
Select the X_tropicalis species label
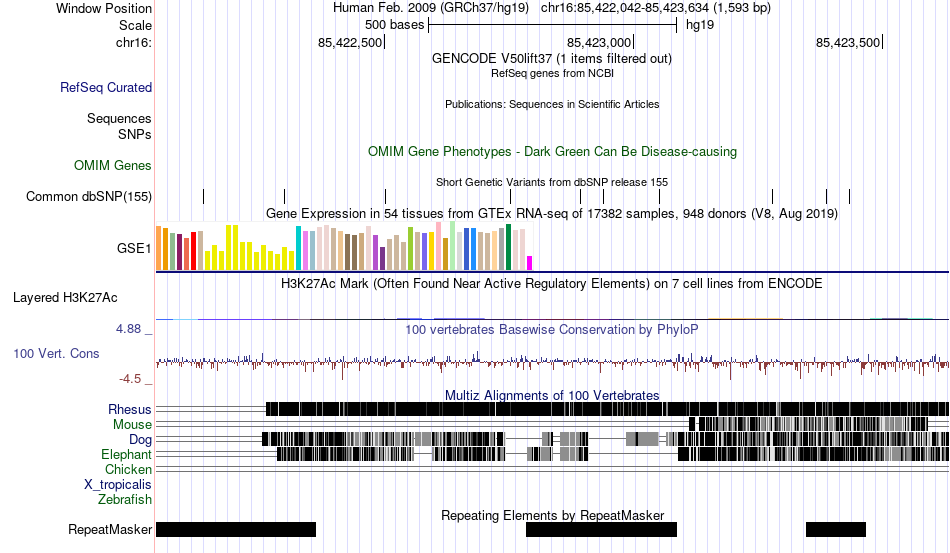click(118, 485)
